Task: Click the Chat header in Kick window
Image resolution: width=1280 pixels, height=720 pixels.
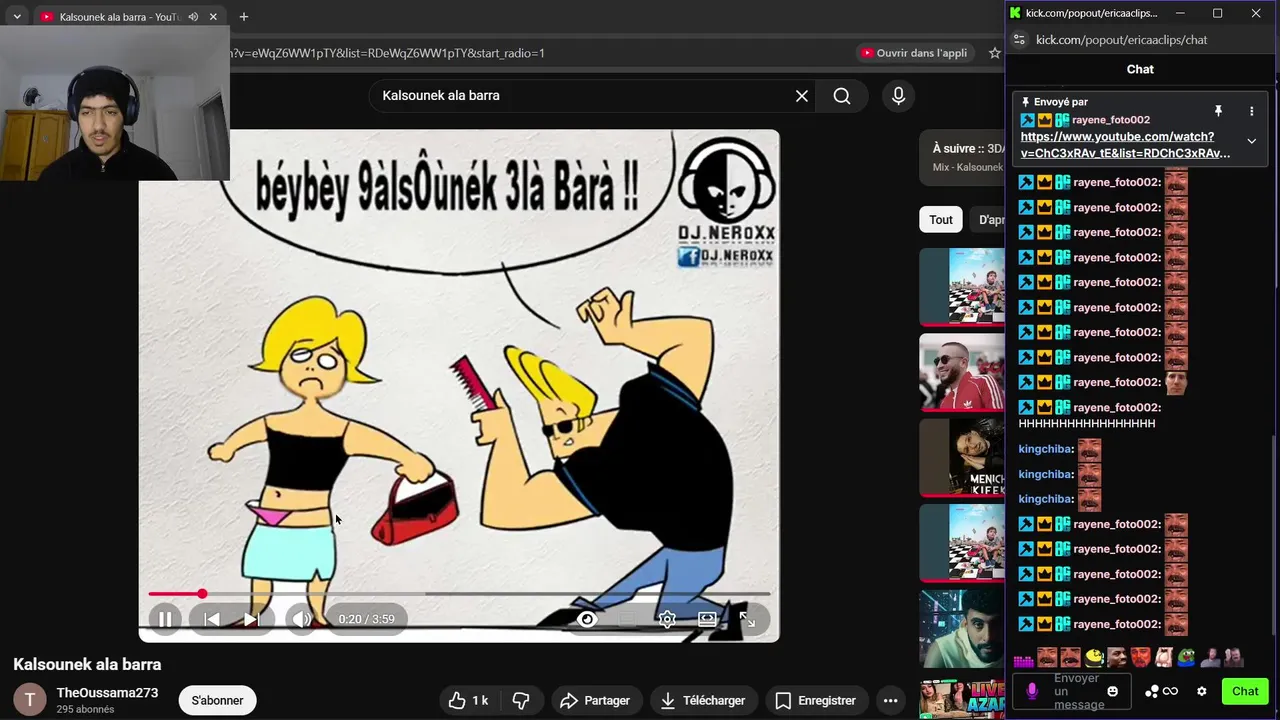Action: click(x=1140, y=69)
